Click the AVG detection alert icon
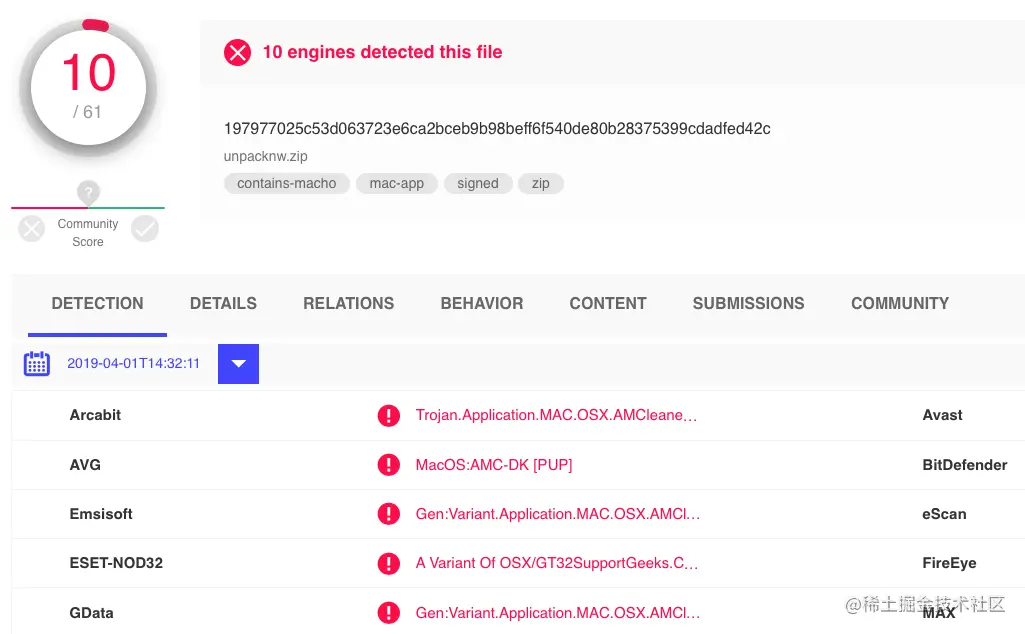This screenshot has height=634, width=1025. 389,465
